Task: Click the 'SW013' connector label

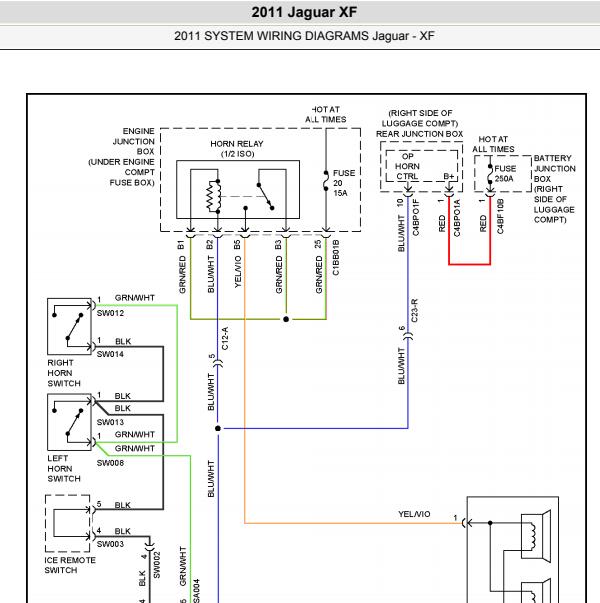Action: (x=110, y=422)
